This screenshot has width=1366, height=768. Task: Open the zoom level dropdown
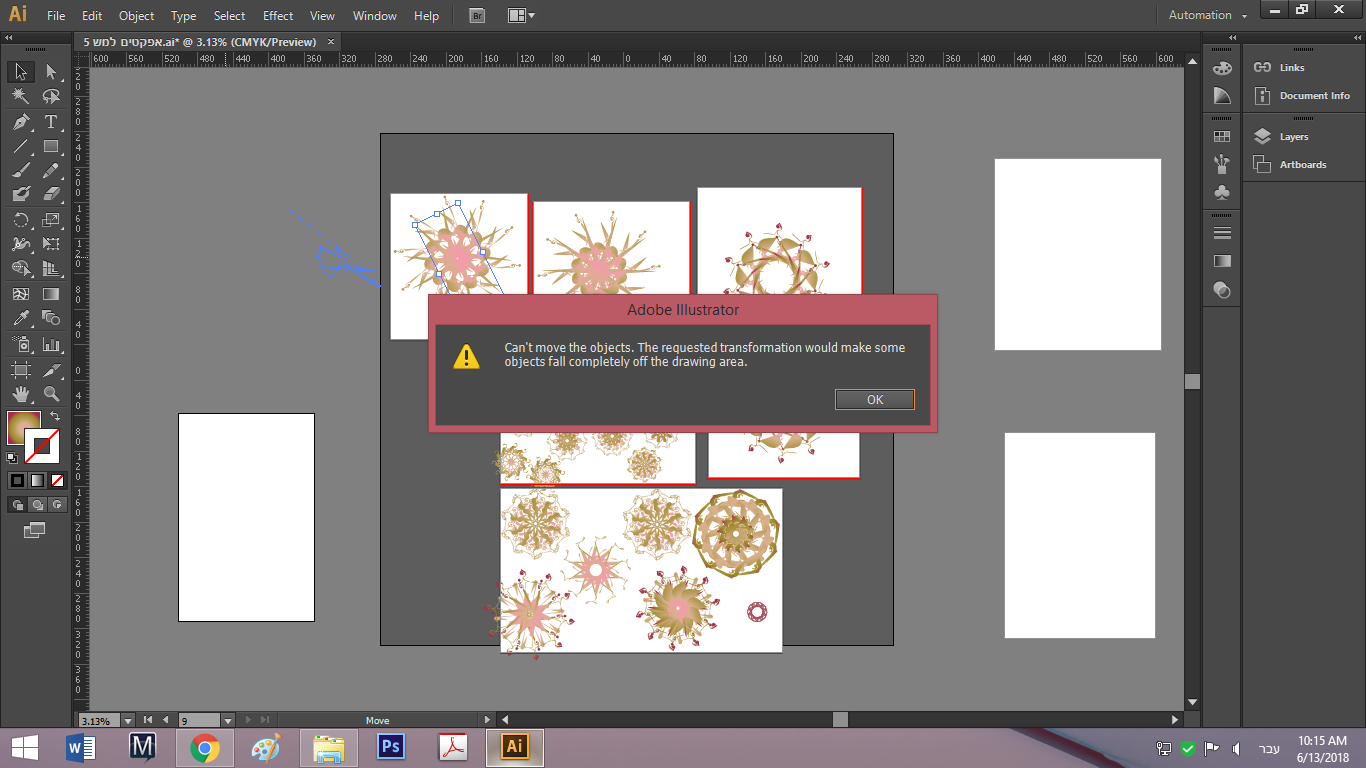(x=128, y=721)
